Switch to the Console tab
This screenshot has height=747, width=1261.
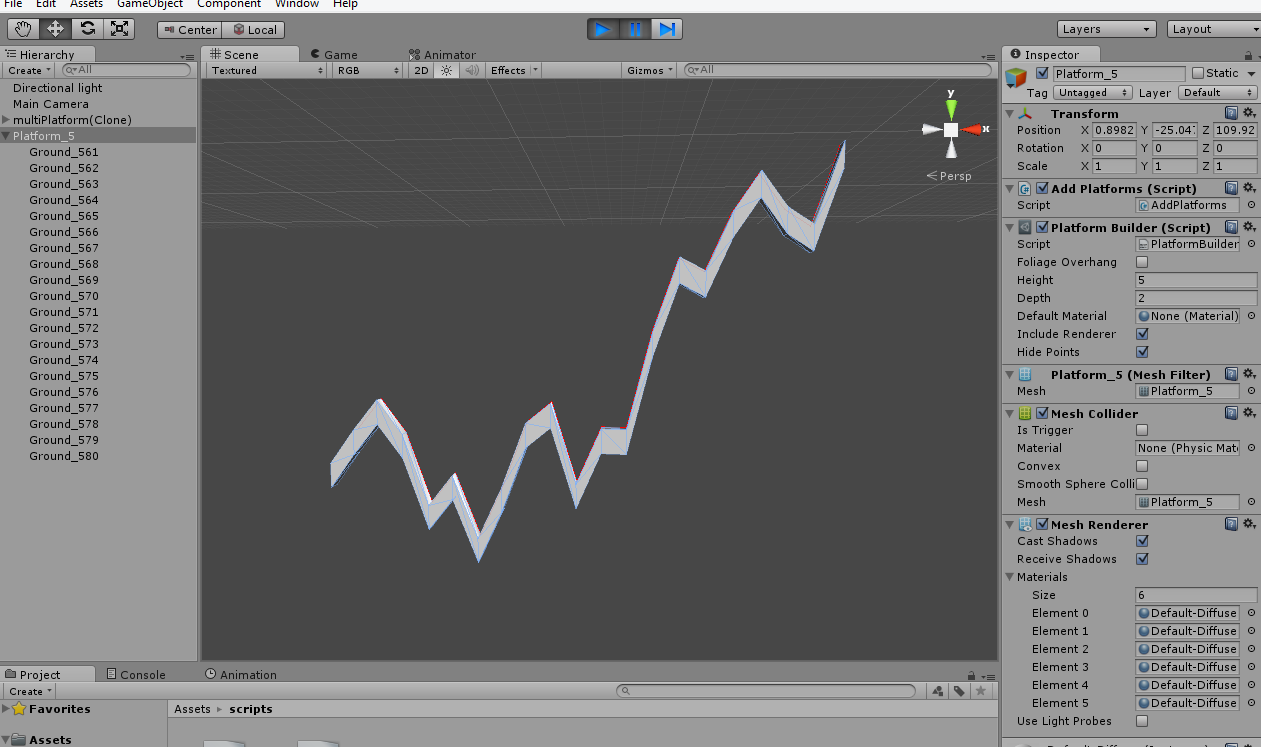point(135,675)
